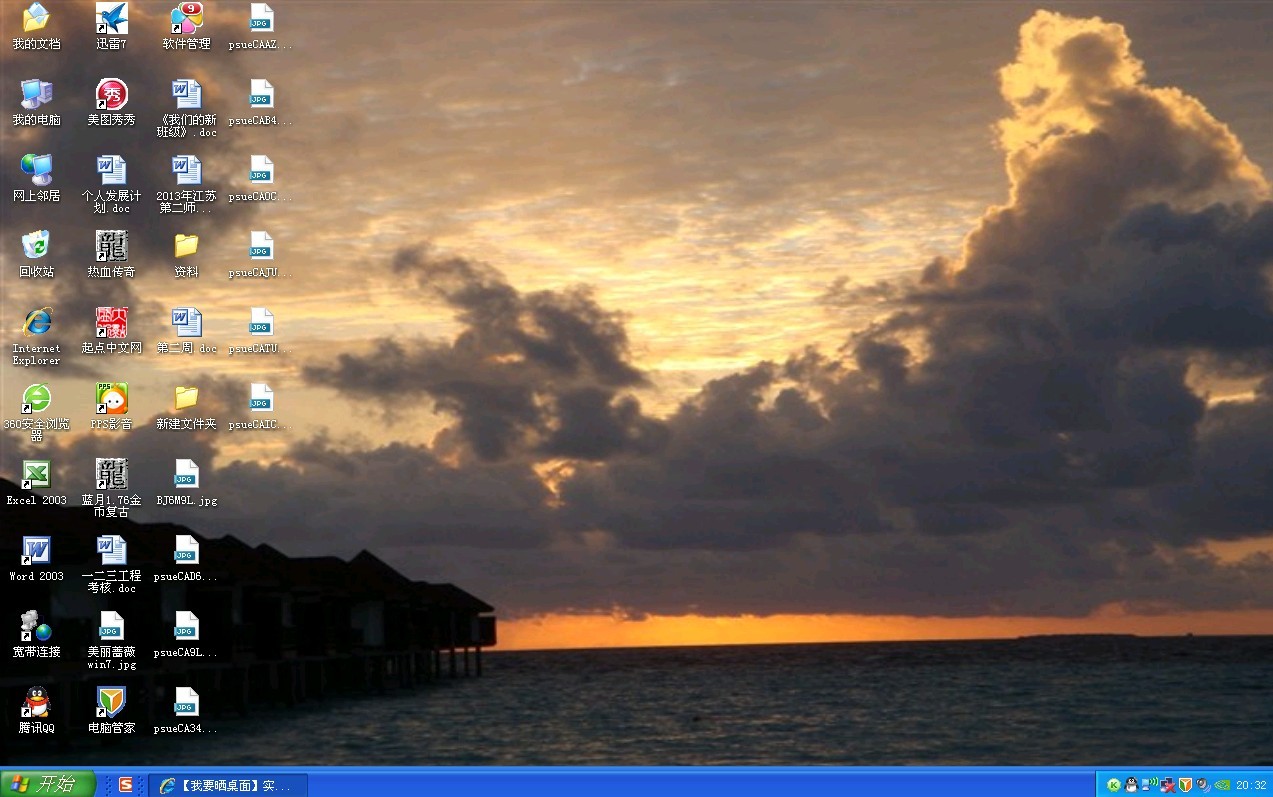Select the 回收站 recycle bin icon
This screenshot has height=797, width=1273.
(37, 247)
